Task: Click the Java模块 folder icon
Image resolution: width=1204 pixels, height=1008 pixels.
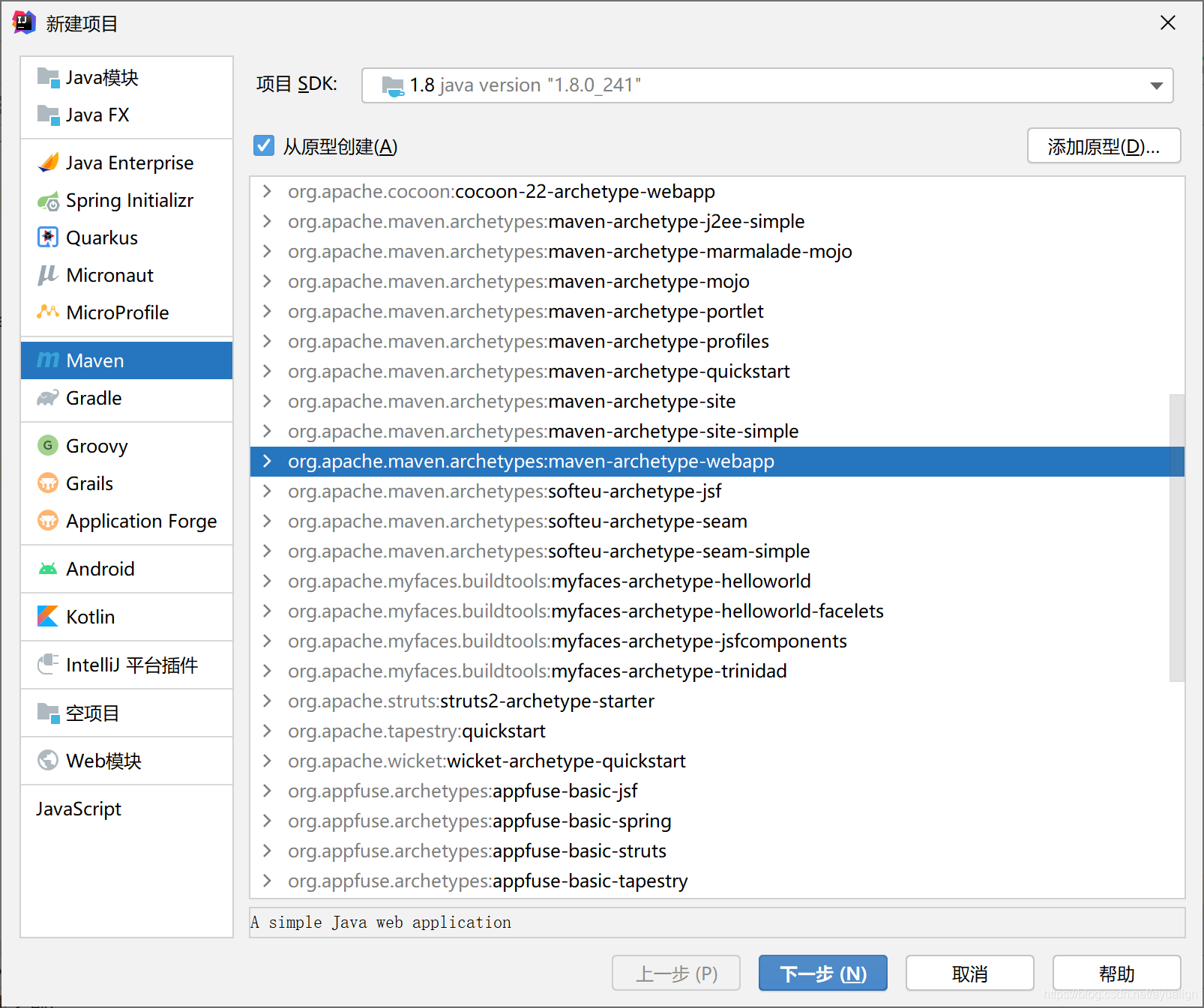Action: click(x=49, y=77)
